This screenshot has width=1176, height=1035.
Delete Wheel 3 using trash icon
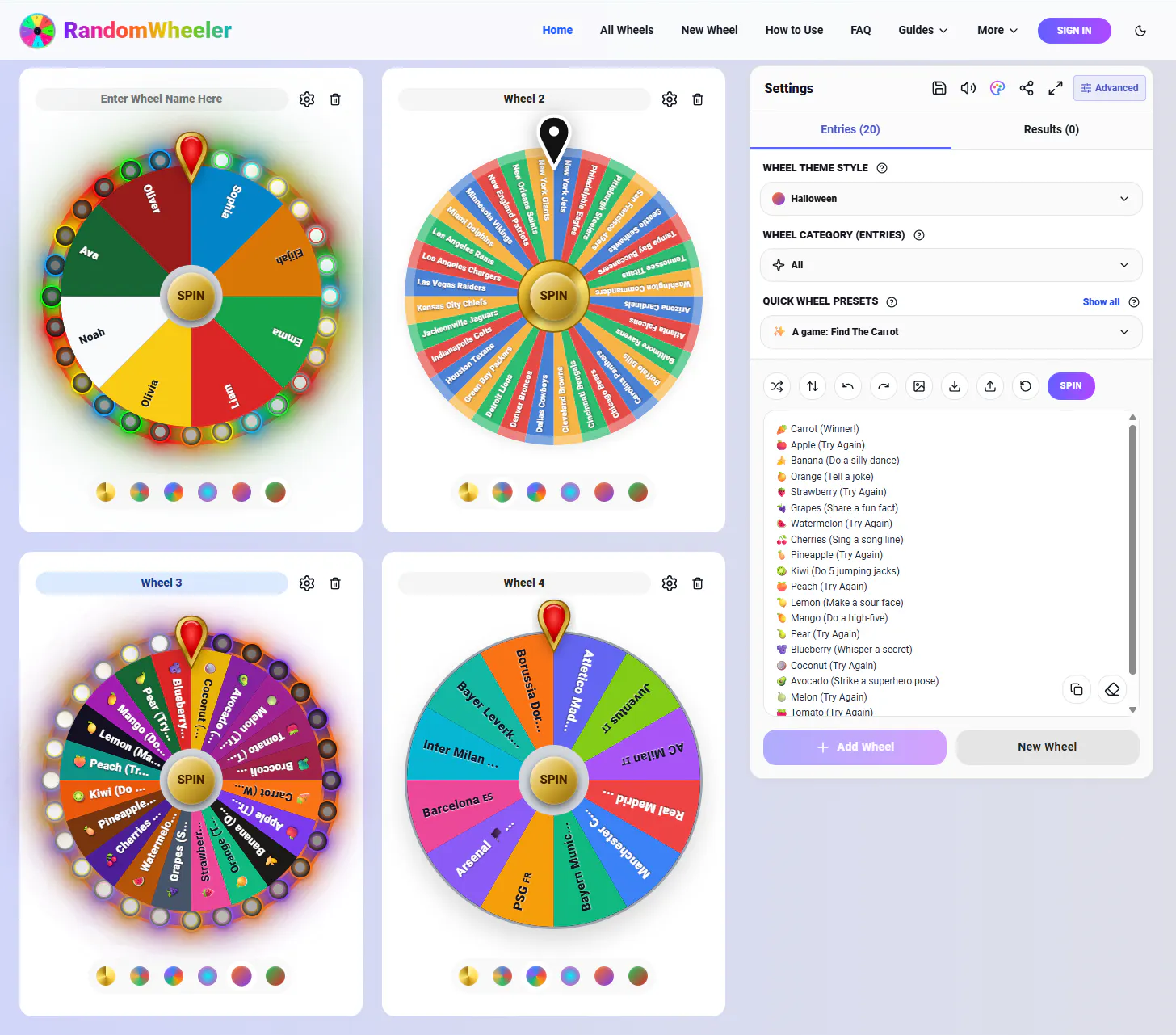click(335, 583)
